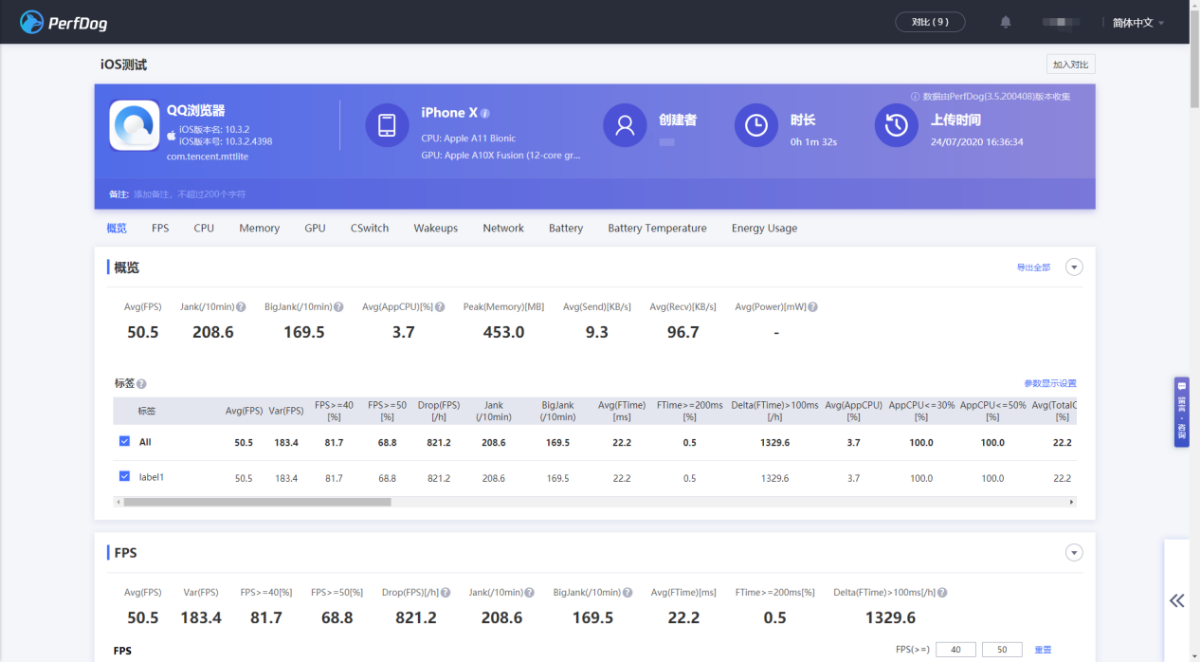Open the 简体中文 language dropdown
This screenshot has width=1200, height=662.
tap(1138, 22)
